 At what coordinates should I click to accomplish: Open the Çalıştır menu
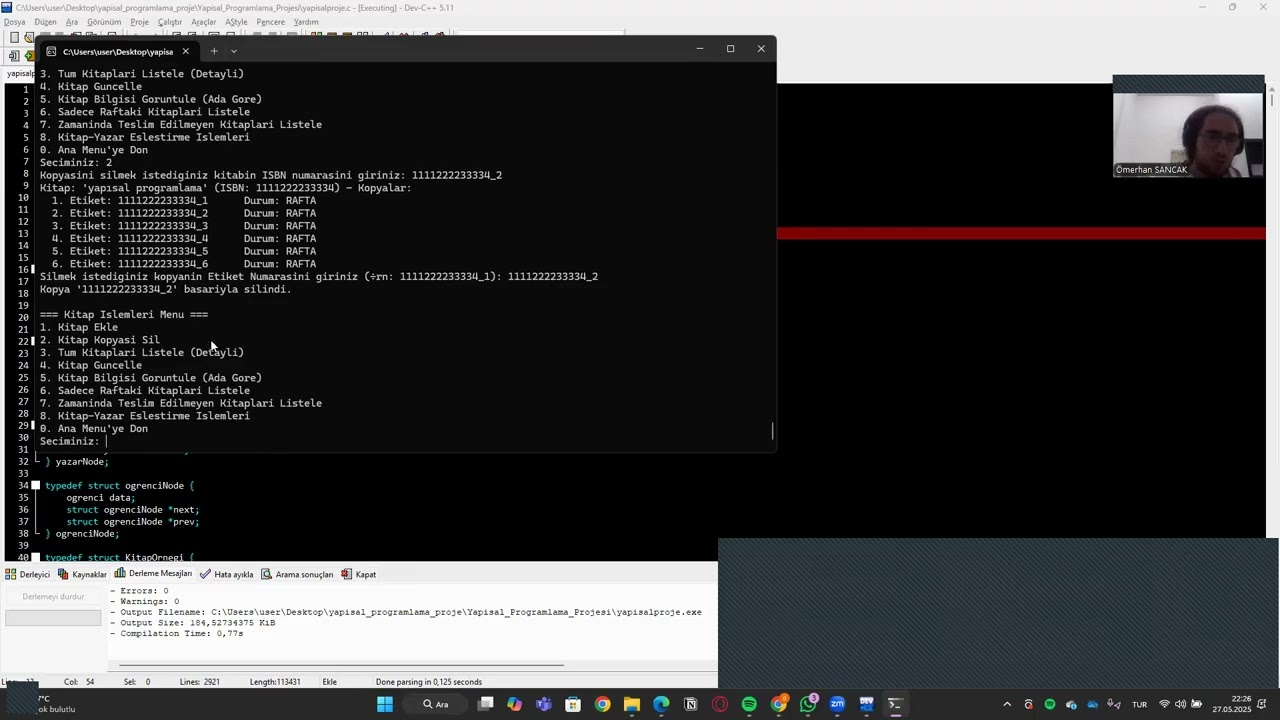[170, 22]
